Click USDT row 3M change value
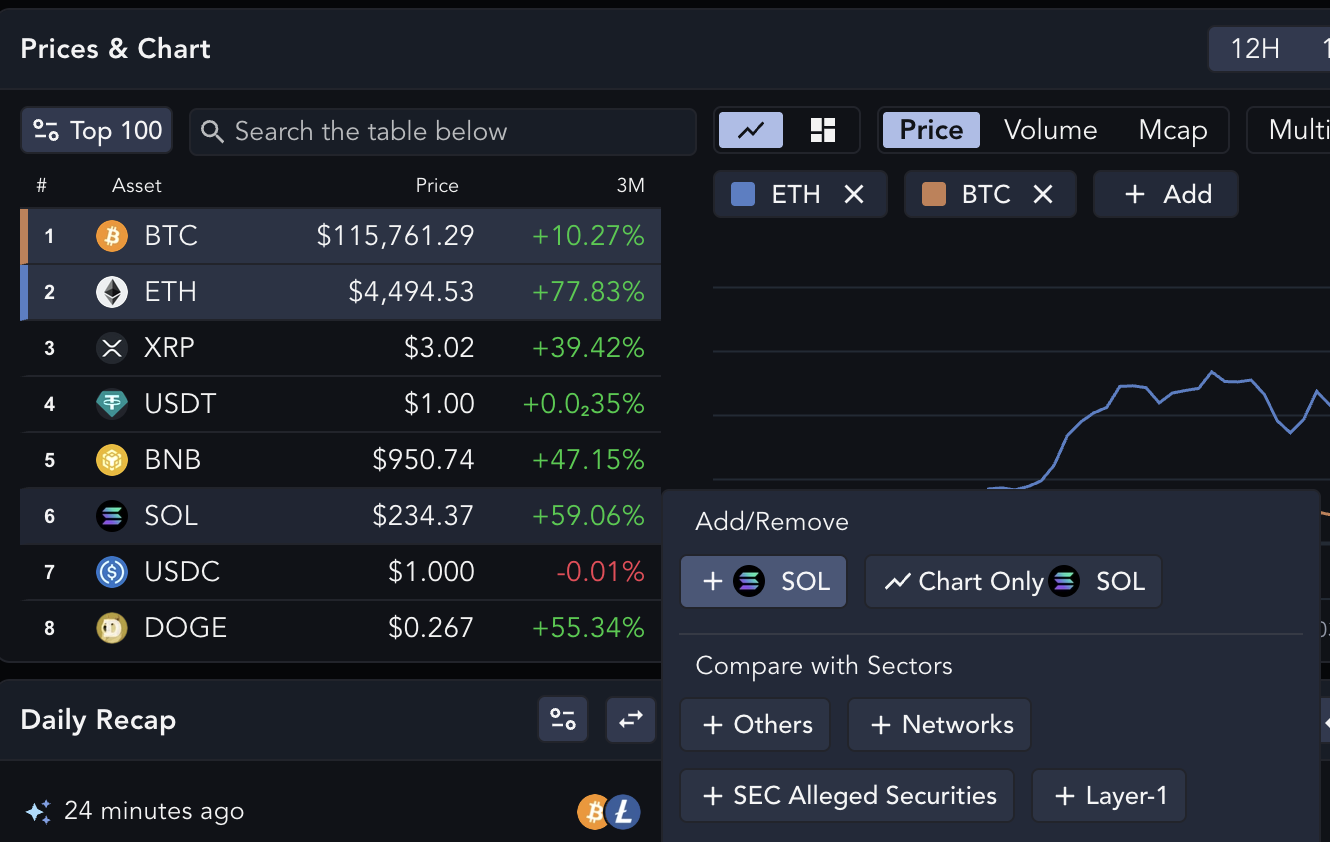This screenshot has width=1330, height=842. pyautogui.click(x=584, y=404)
